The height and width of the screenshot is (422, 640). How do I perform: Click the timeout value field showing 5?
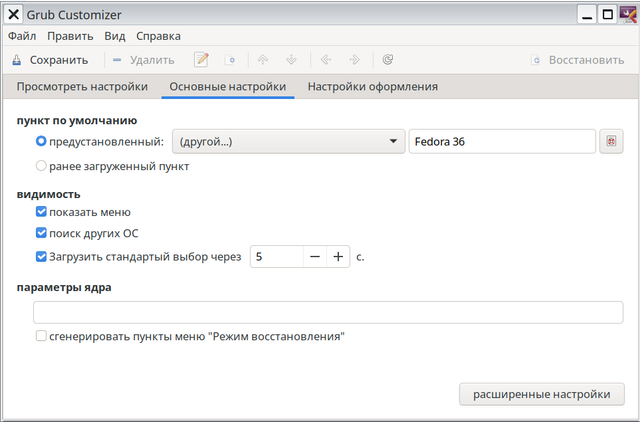277,257
